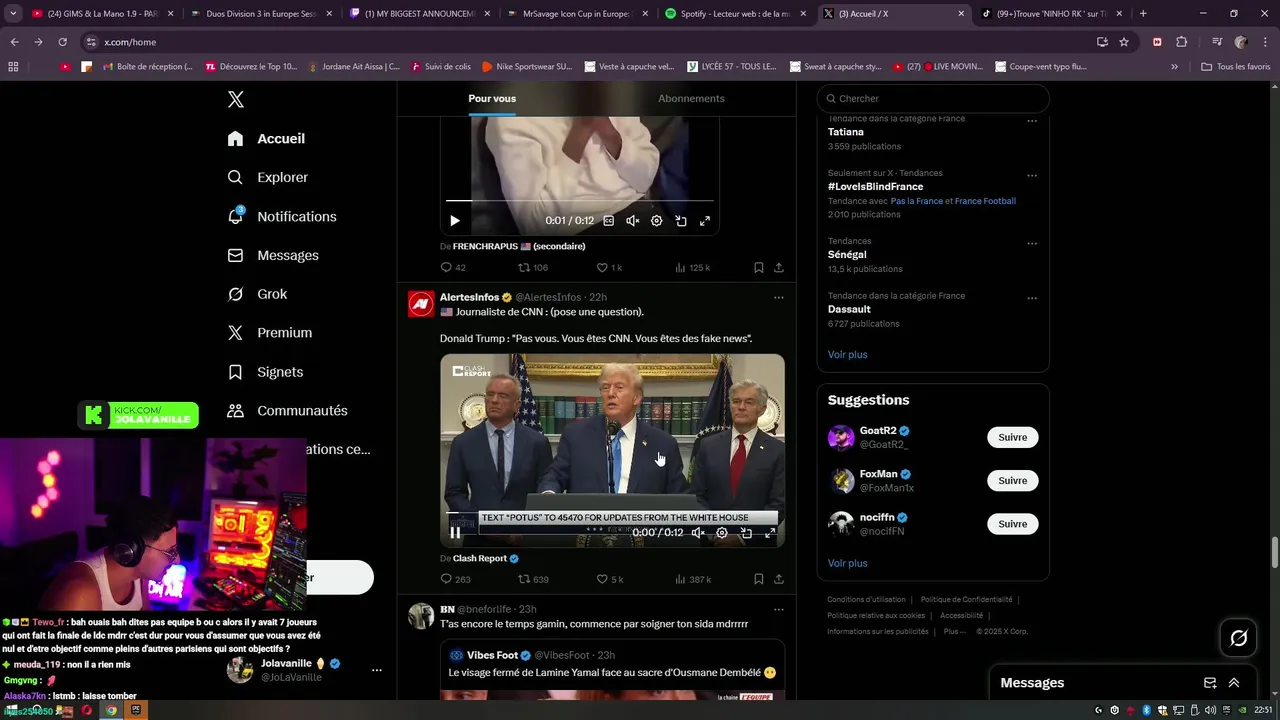The image size is (1280, 720).
Task: Switch to the Pour vous tab
Action: (492, 98)
